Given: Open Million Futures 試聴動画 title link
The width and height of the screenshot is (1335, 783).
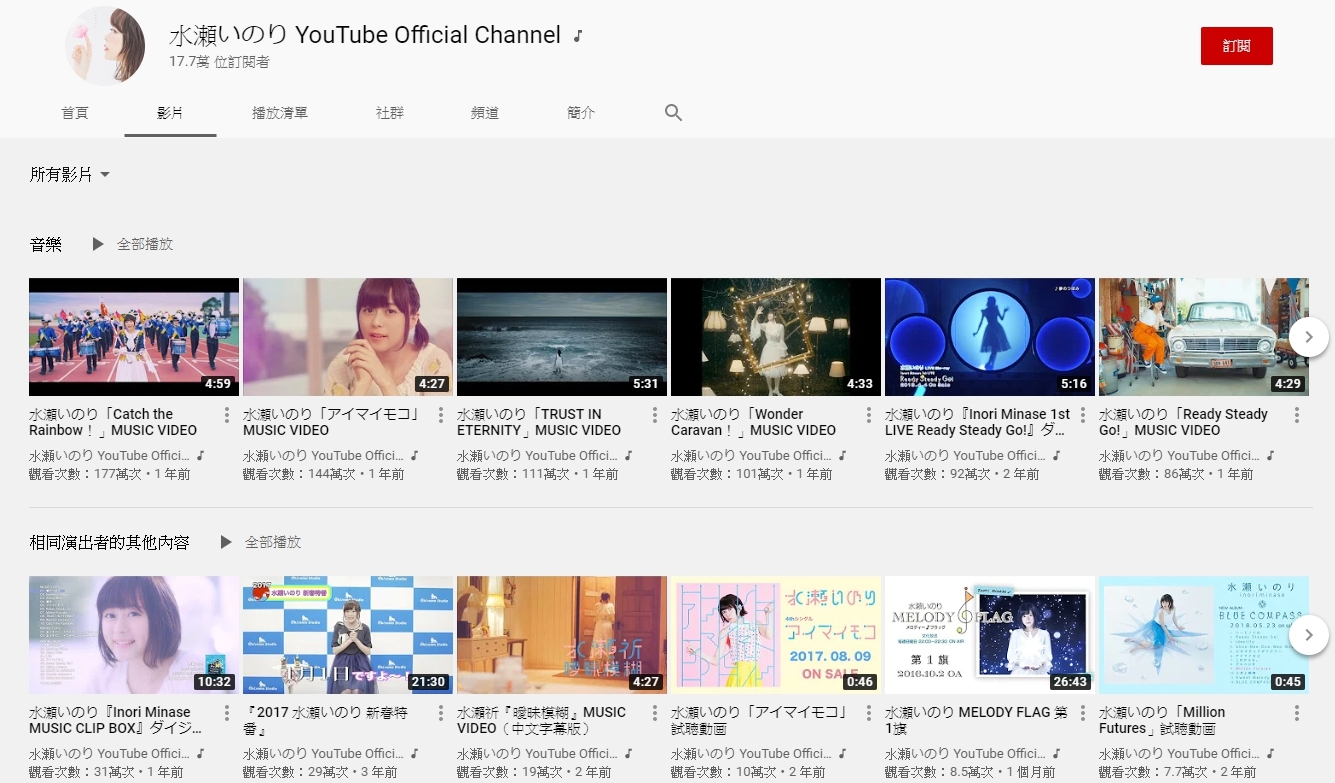Looking at the screenshot, I should [x=1162, y=720].
